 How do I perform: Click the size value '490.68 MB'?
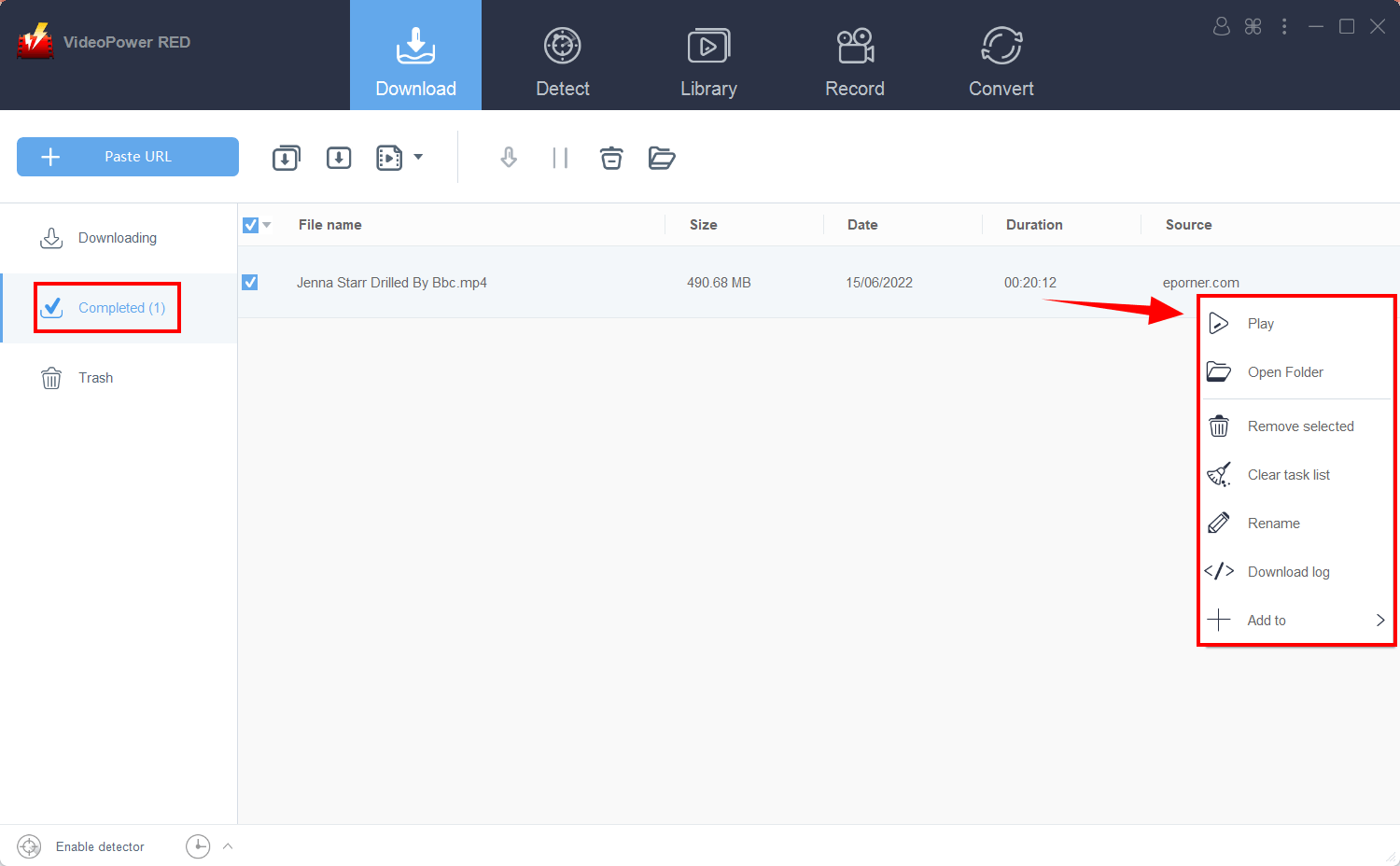click(719, 283)
